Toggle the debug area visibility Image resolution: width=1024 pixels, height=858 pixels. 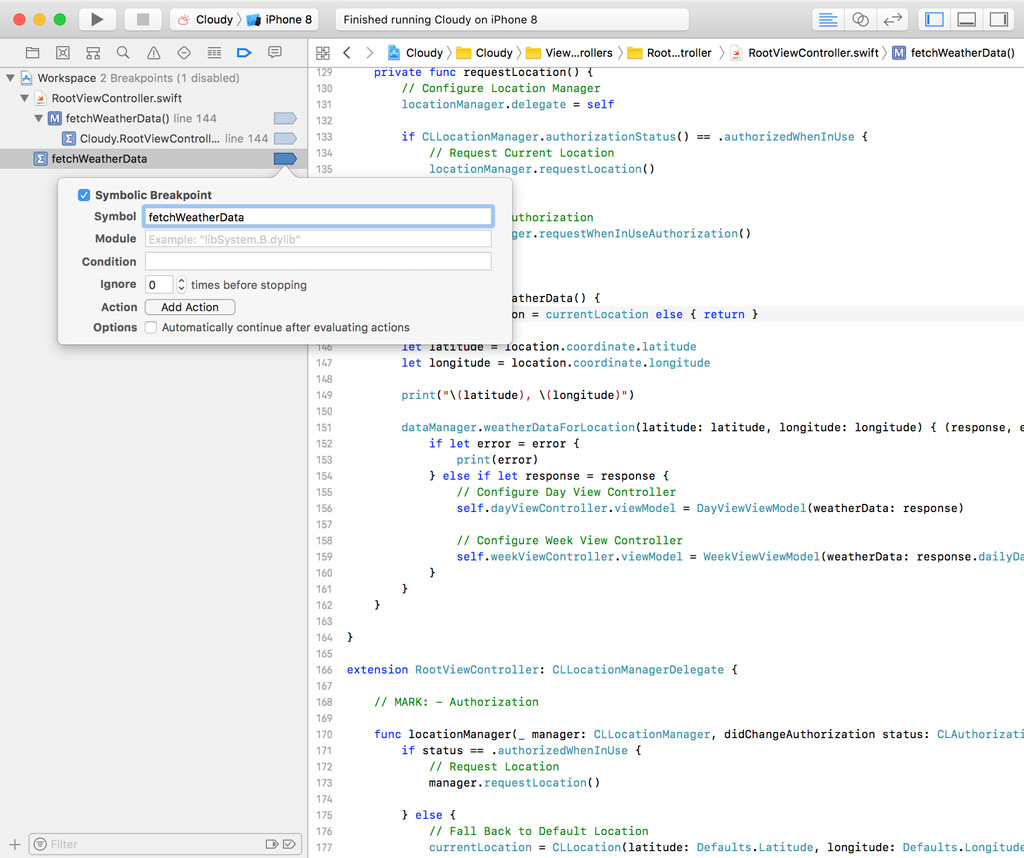tap(966, 18)
